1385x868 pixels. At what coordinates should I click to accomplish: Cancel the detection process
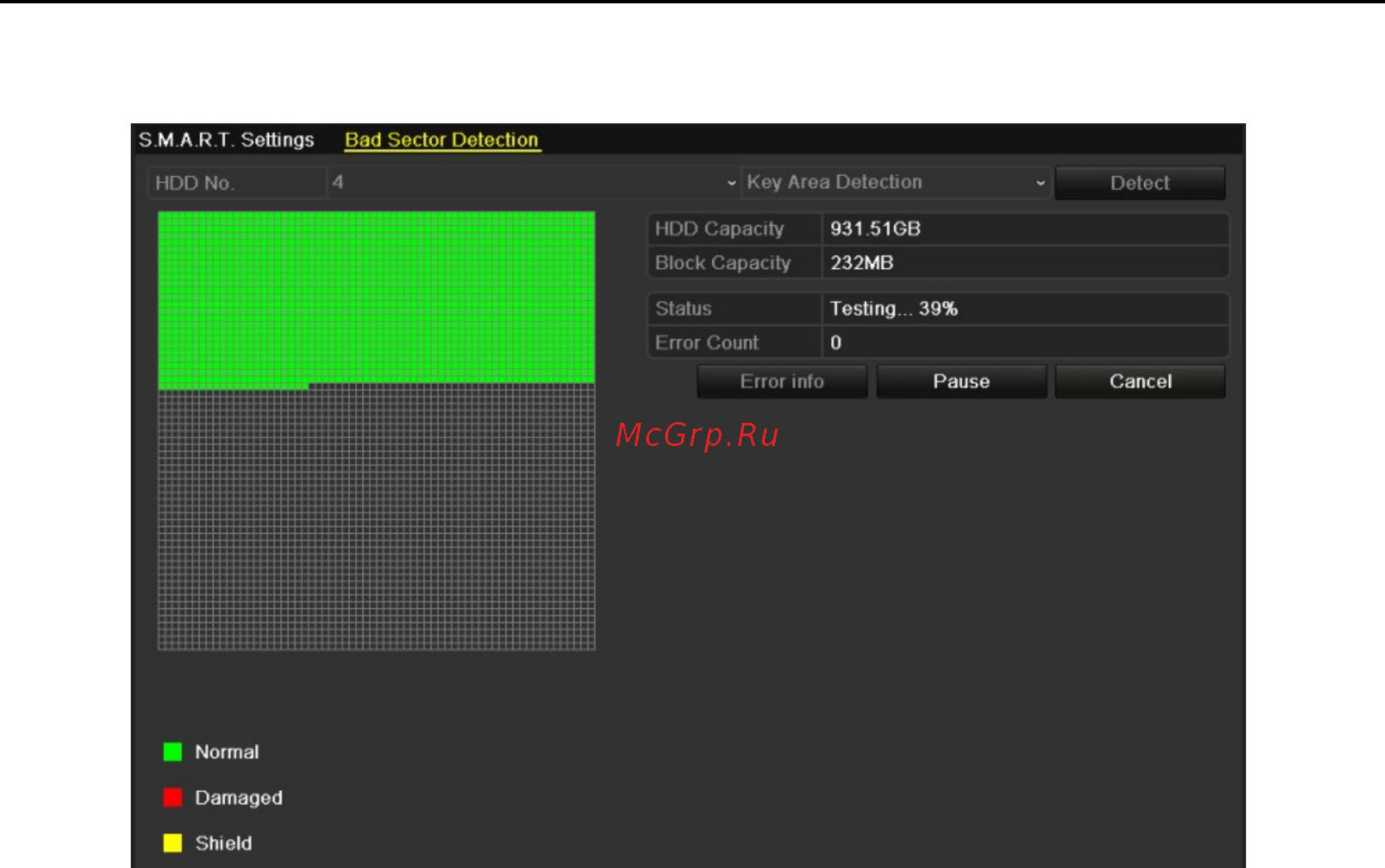tap(1140, 381)
